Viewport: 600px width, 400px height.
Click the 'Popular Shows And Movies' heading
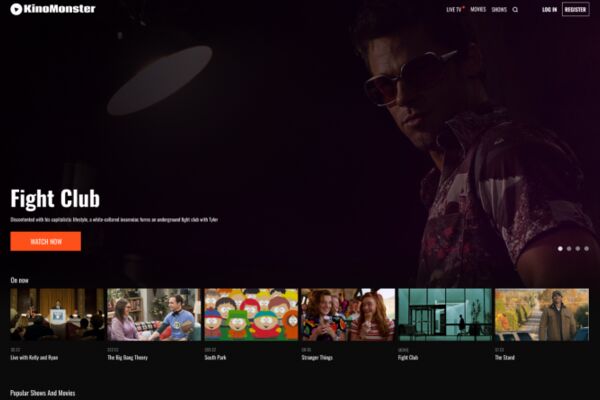43,393
